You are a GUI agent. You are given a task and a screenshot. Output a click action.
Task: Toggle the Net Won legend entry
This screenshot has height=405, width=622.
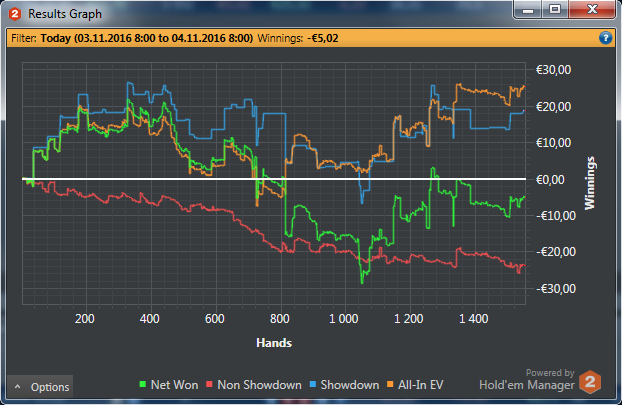pyautogui.click(x=169, y=385)
